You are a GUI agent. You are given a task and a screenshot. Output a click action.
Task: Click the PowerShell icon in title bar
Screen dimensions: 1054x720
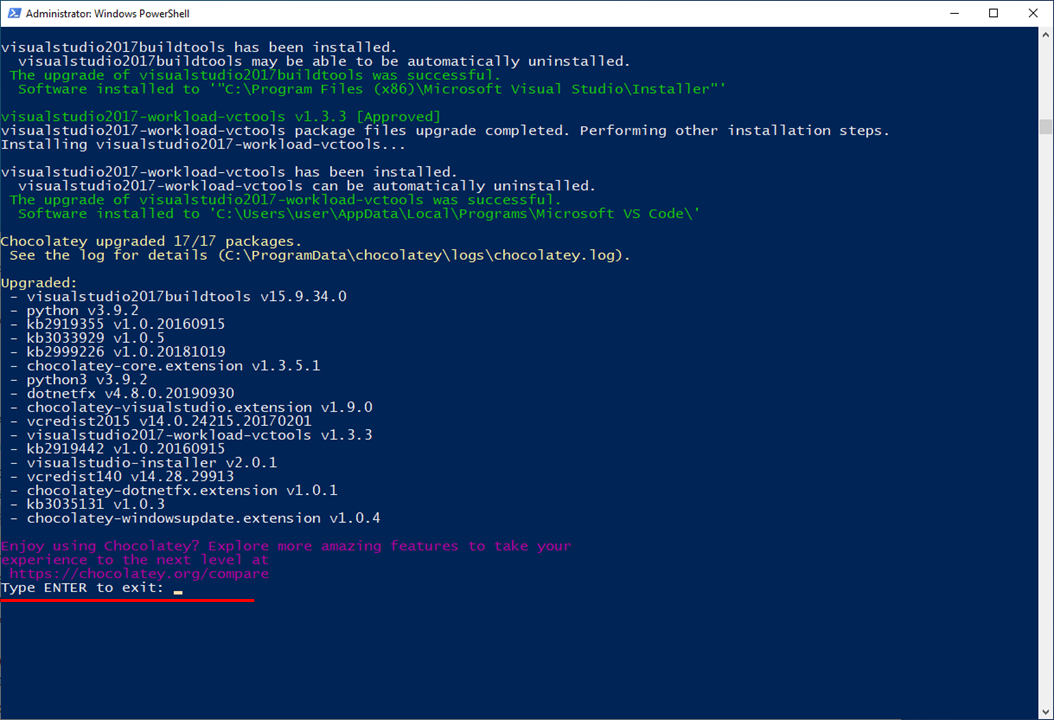click(x=14, y=13)
